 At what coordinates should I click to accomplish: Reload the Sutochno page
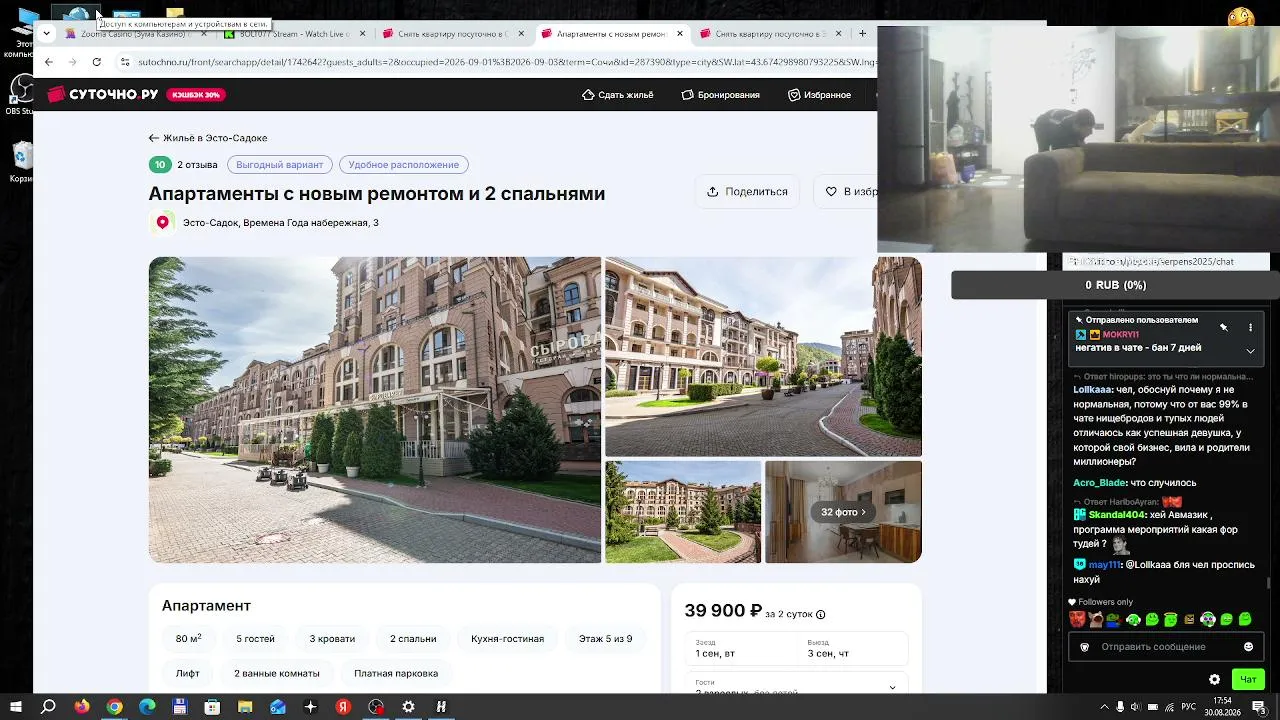click(96, 62)
